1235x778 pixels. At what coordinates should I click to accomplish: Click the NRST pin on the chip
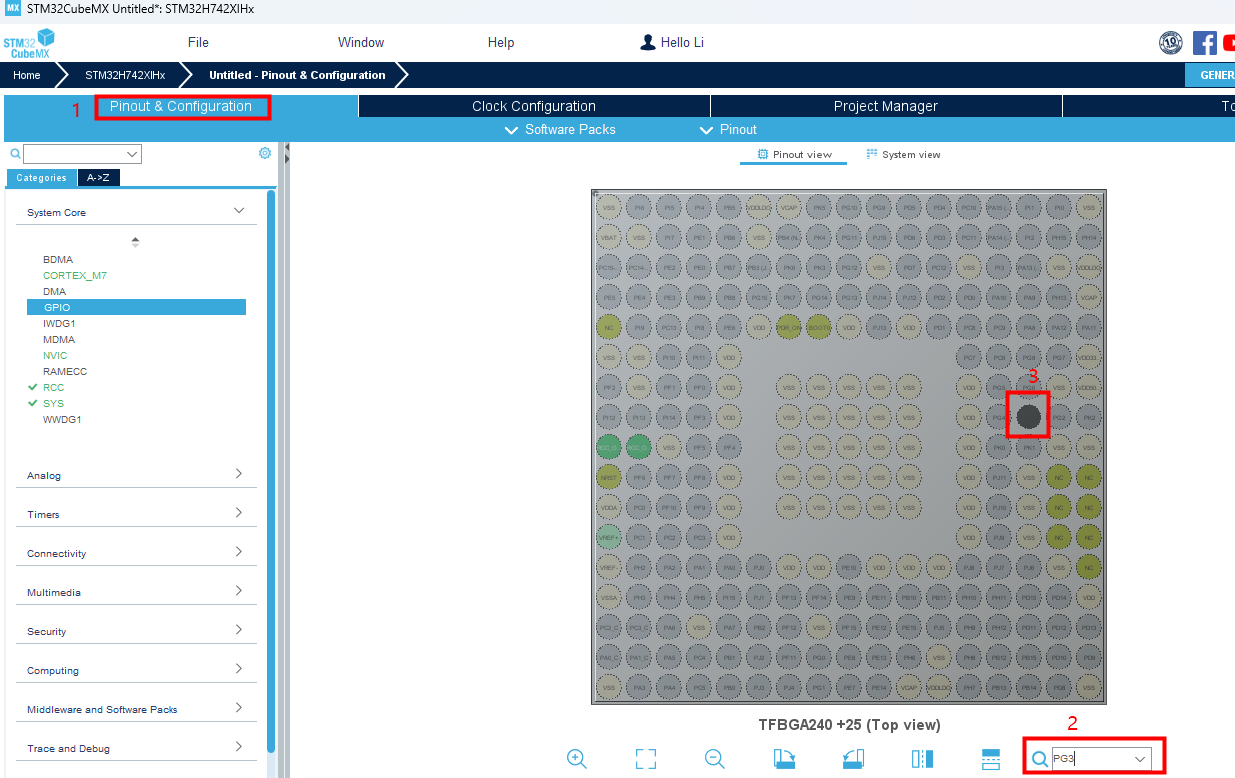609,477
